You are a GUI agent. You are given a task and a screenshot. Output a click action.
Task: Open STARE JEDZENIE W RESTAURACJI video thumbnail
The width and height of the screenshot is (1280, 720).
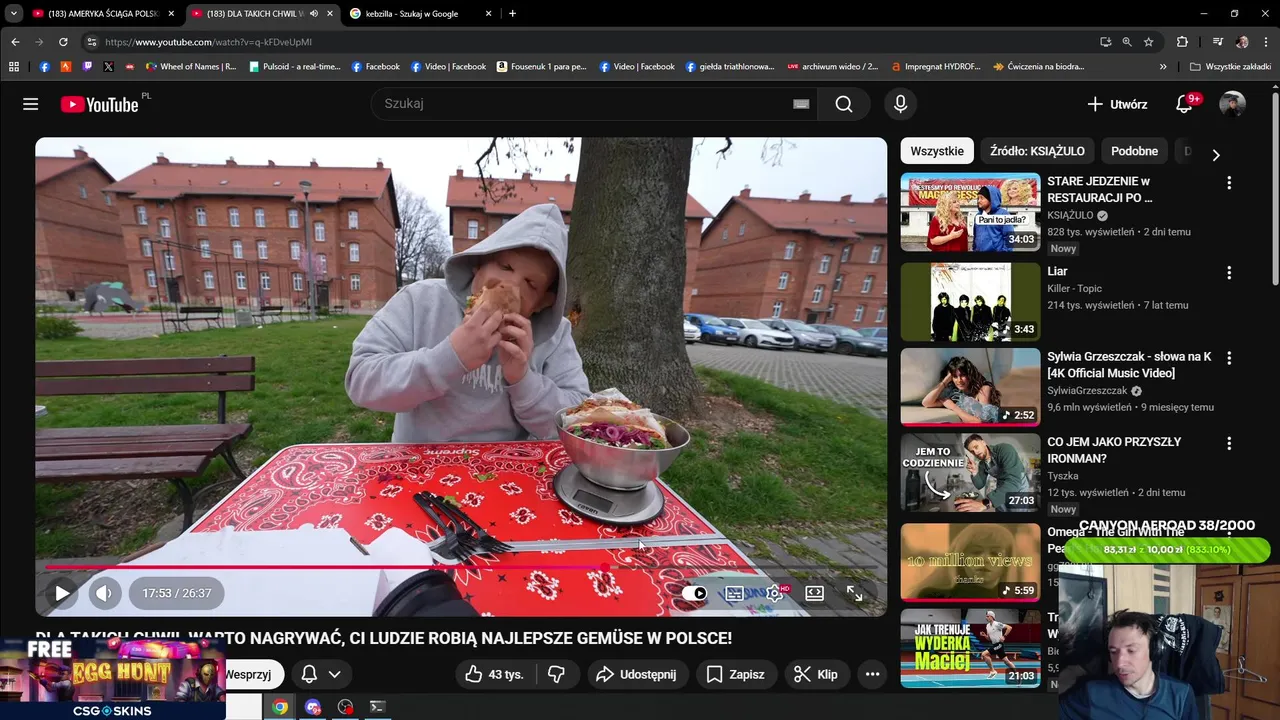970,212
